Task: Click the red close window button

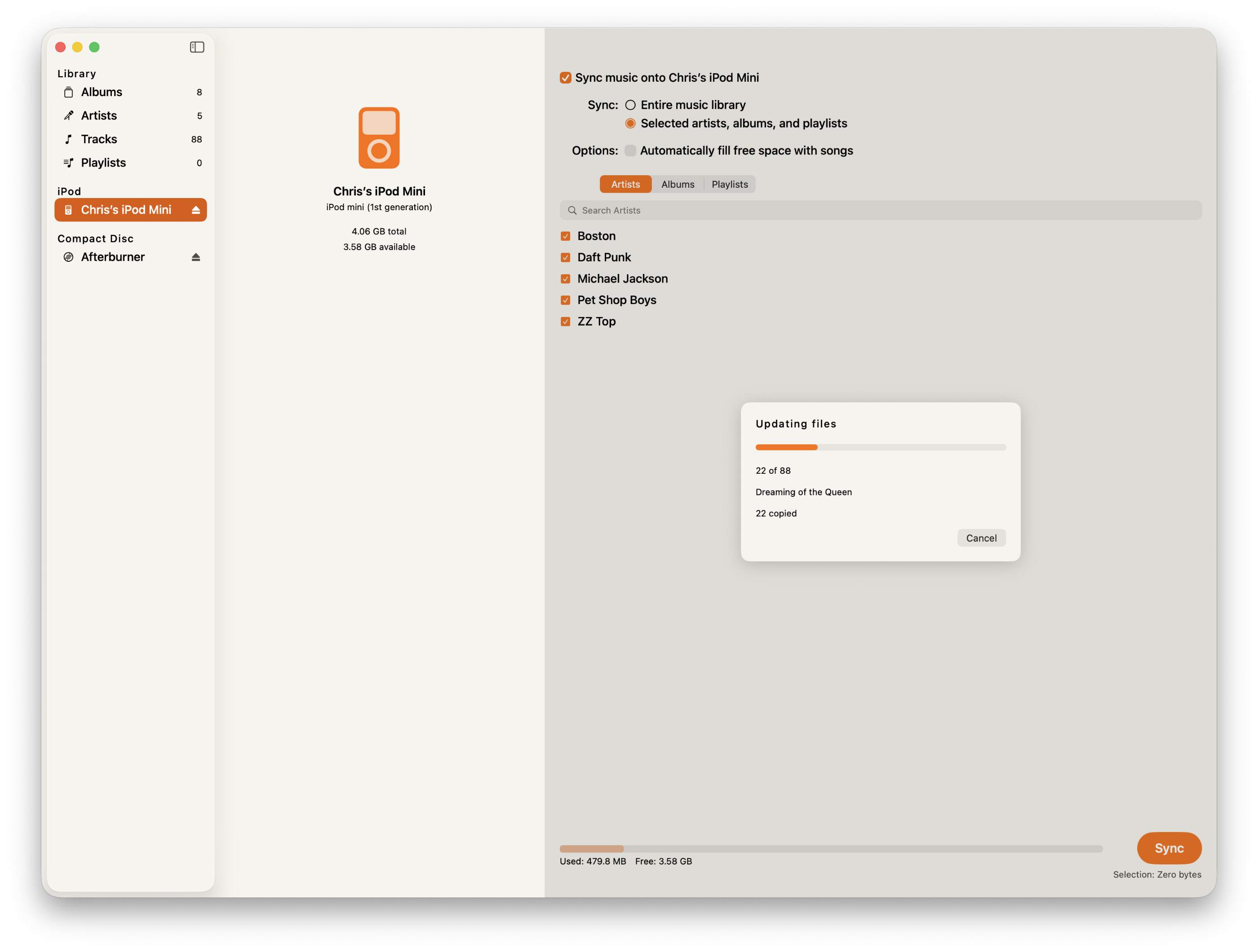Action: (x=60, y=47)
